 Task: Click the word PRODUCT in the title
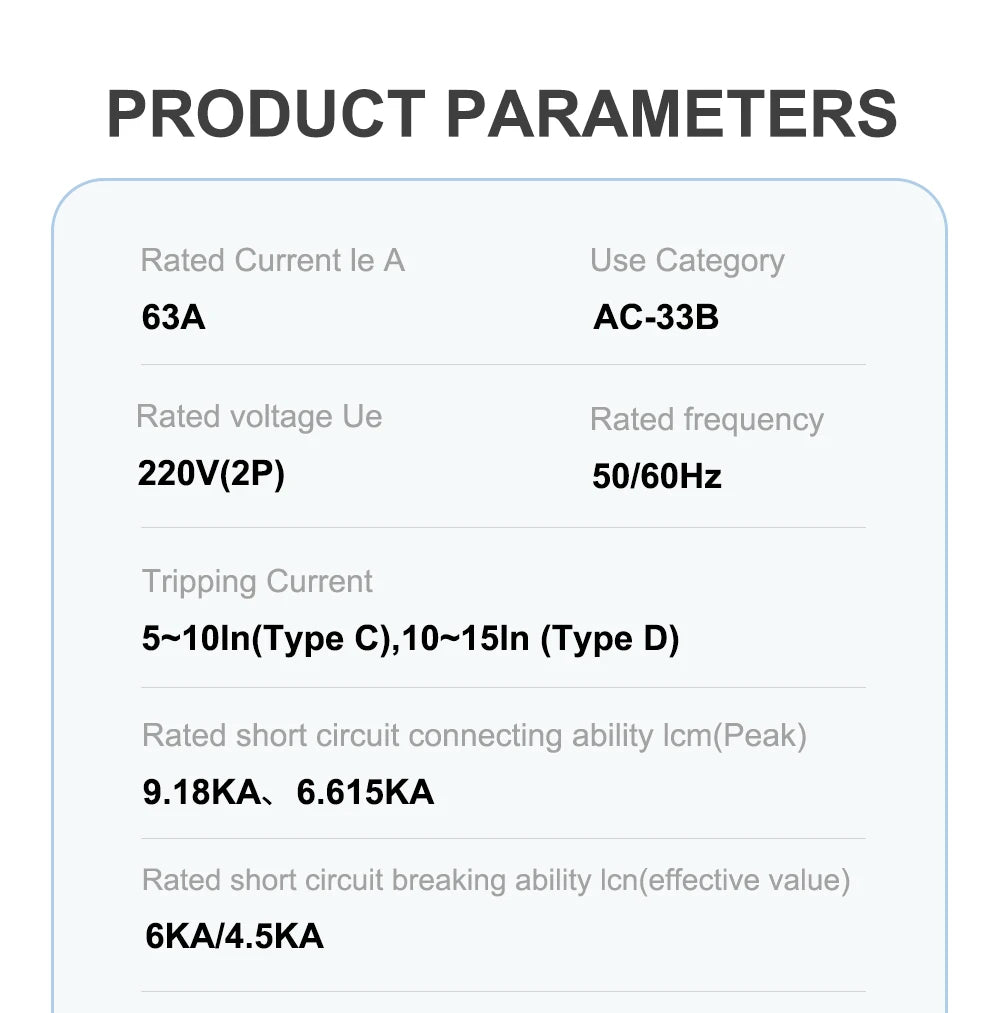tap(266, 114)
